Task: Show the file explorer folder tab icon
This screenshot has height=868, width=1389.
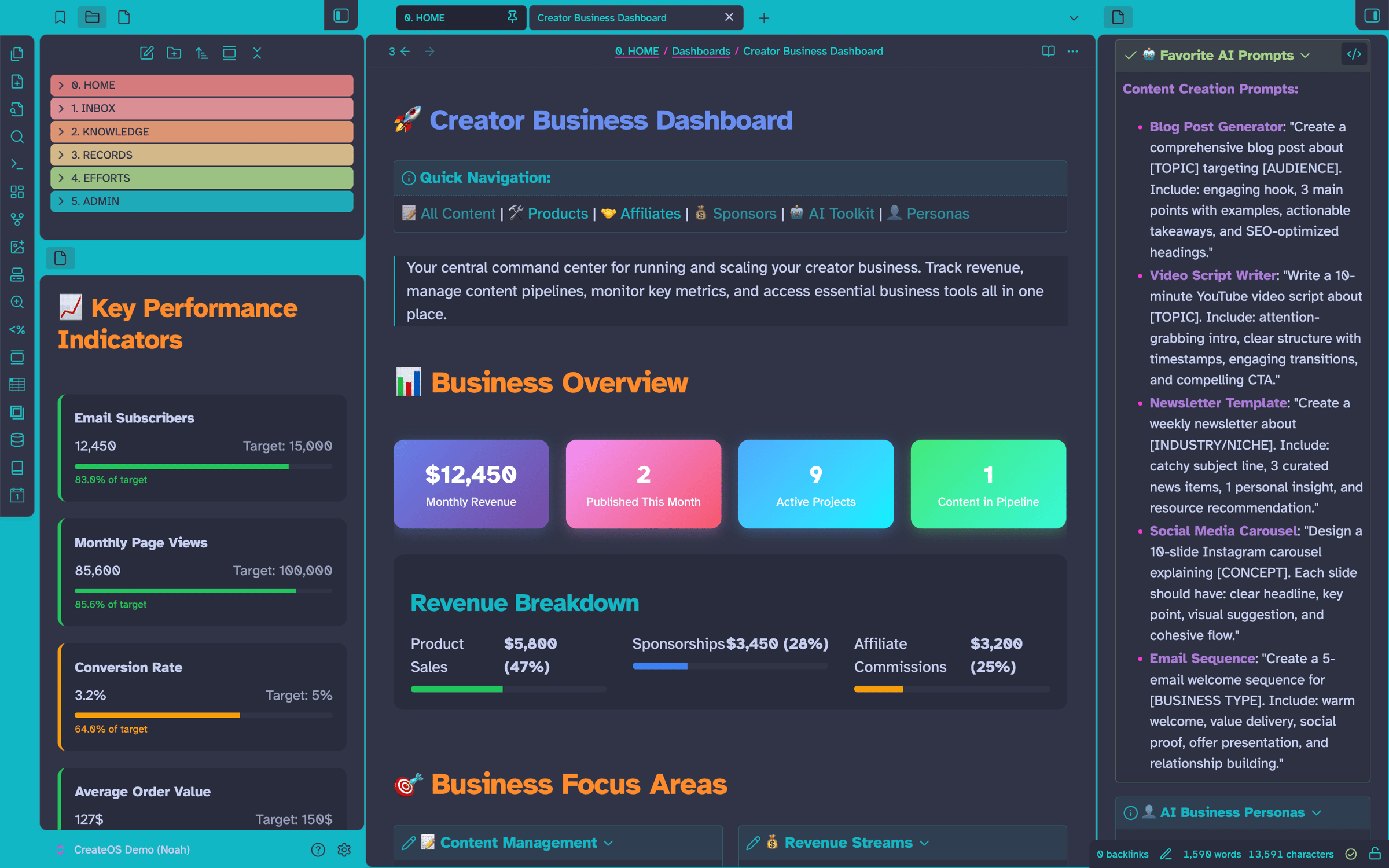Action: point(92,17)
